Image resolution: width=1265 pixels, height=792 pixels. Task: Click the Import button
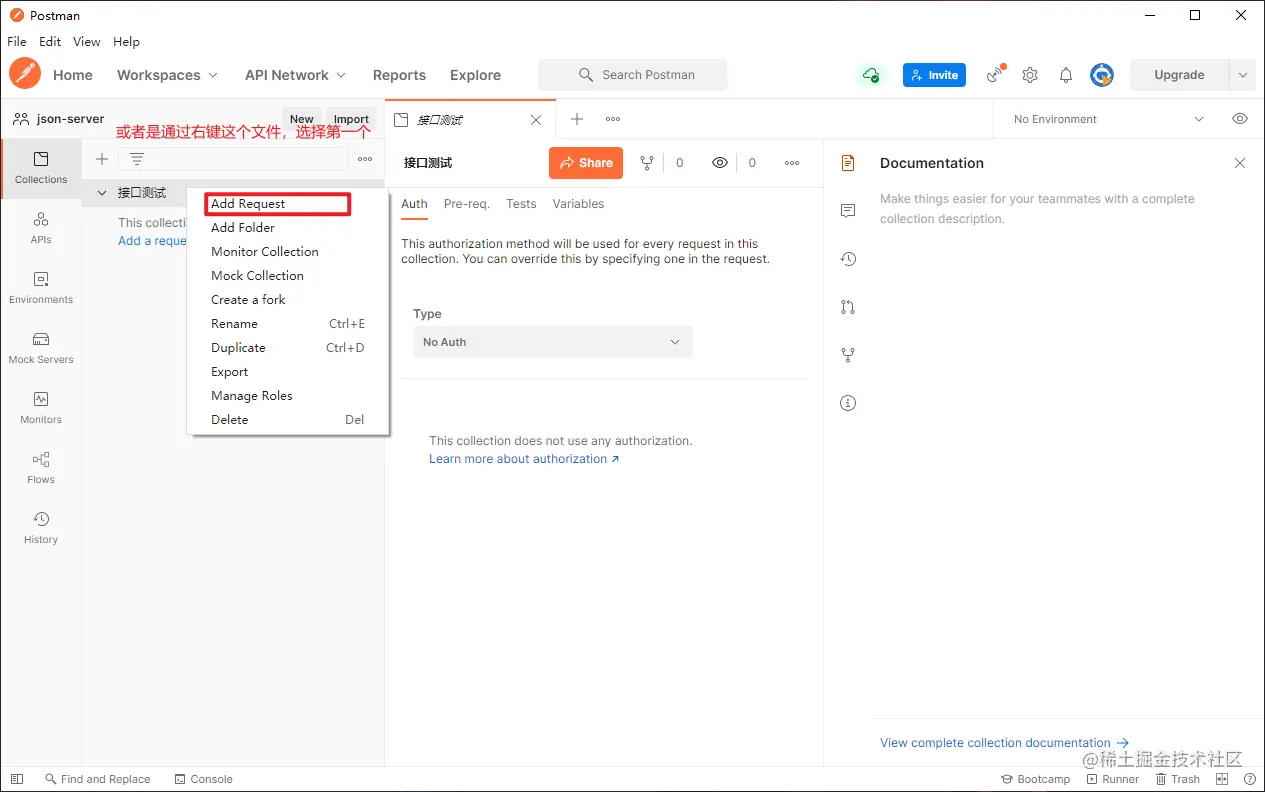click(351, 119)
